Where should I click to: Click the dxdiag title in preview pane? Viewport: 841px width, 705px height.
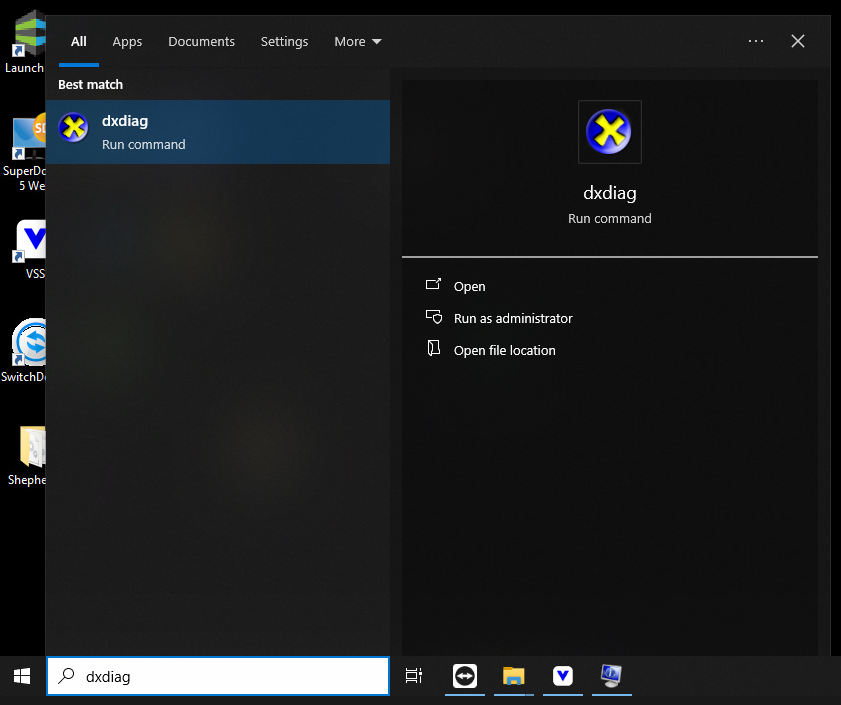click(609, 193)
